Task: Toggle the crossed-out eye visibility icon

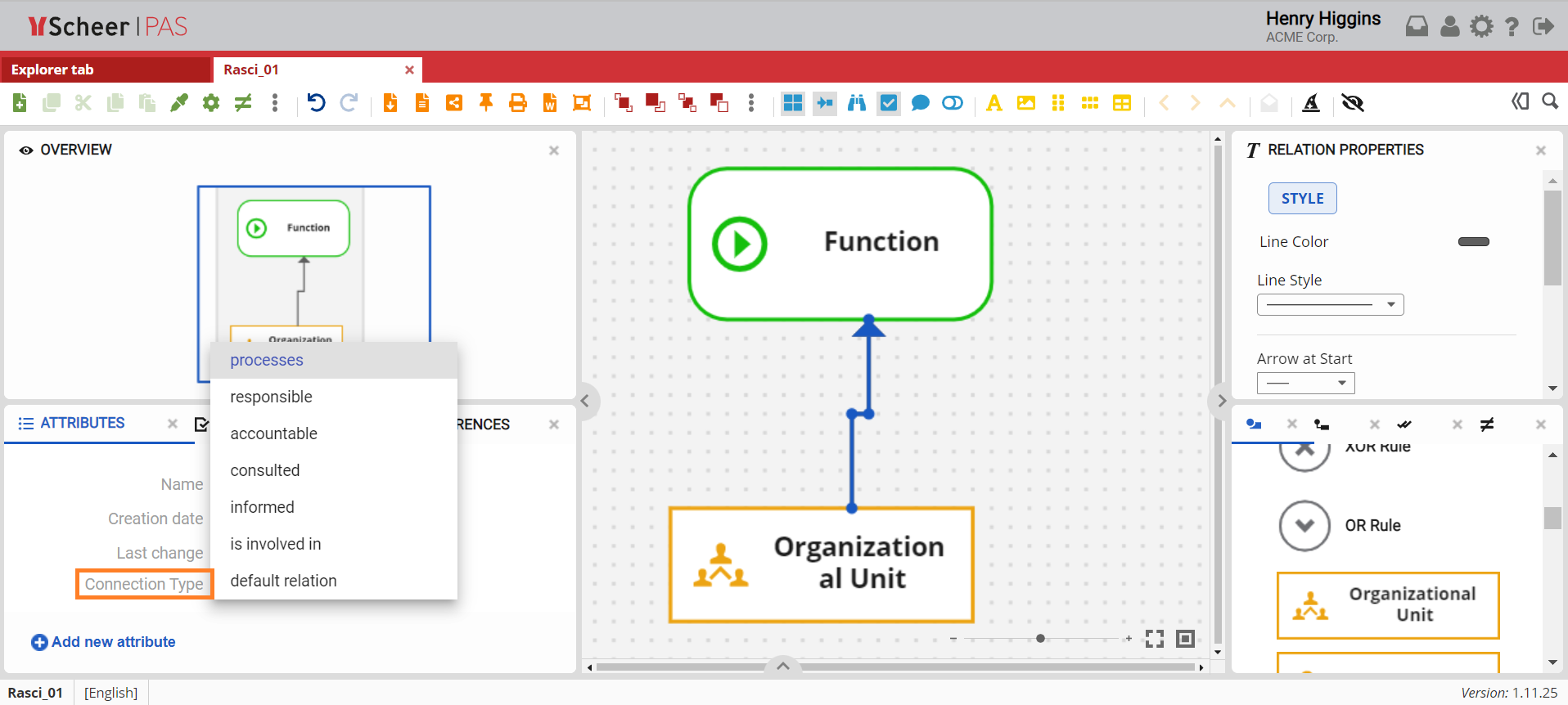Action: coord(1353,103)
